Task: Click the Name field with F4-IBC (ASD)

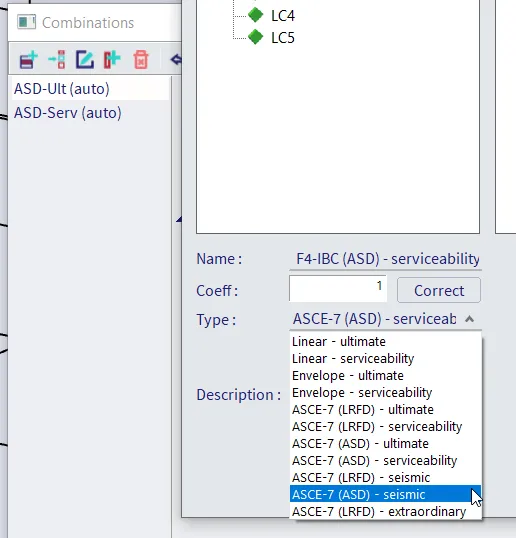Action: (386, 259)
